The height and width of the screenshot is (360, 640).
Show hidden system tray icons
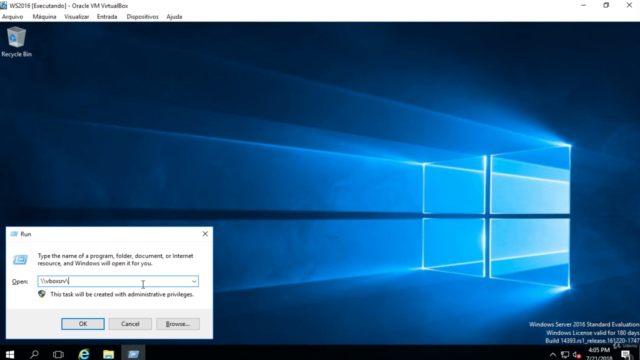point(553,355)
